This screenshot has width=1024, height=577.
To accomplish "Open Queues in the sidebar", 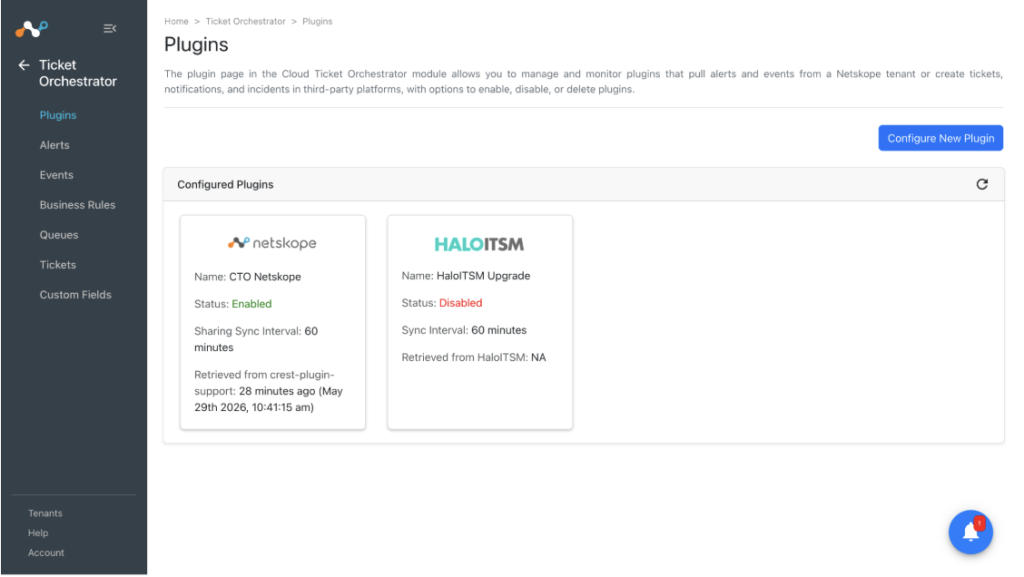I will [59, 235].
